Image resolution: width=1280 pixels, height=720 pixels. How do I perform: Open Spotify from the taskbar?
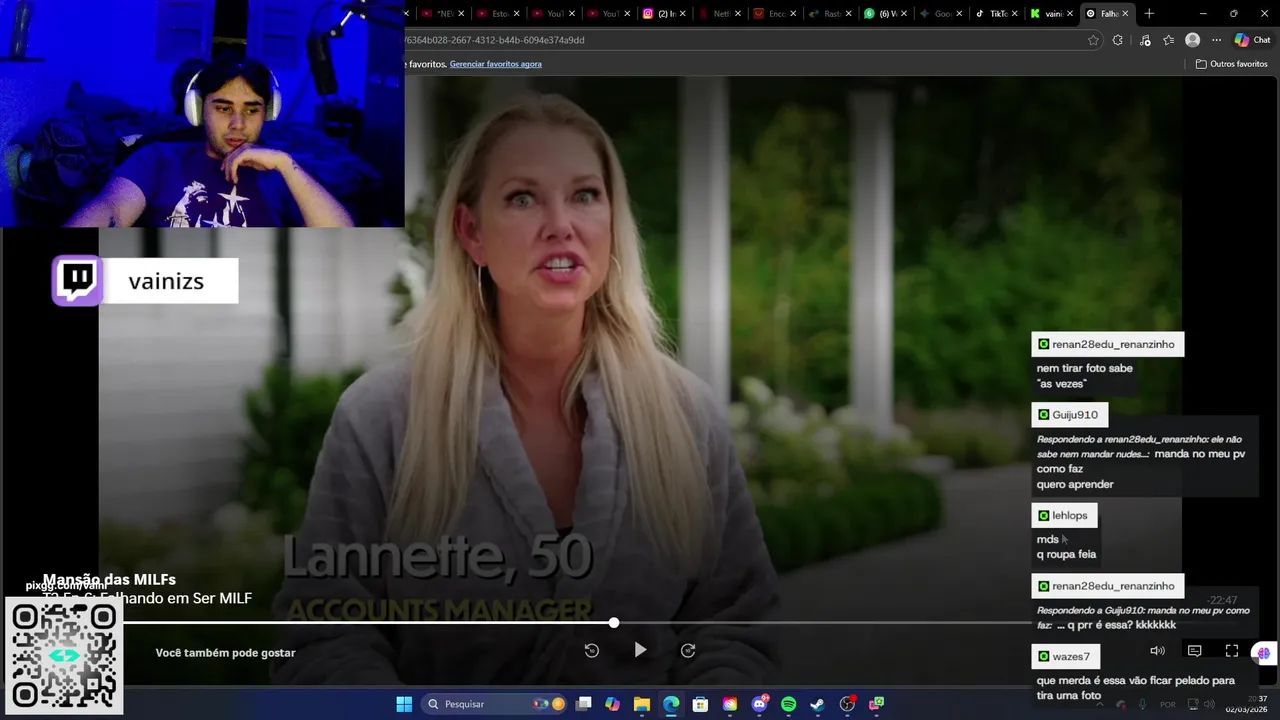[x=788, y=704]
